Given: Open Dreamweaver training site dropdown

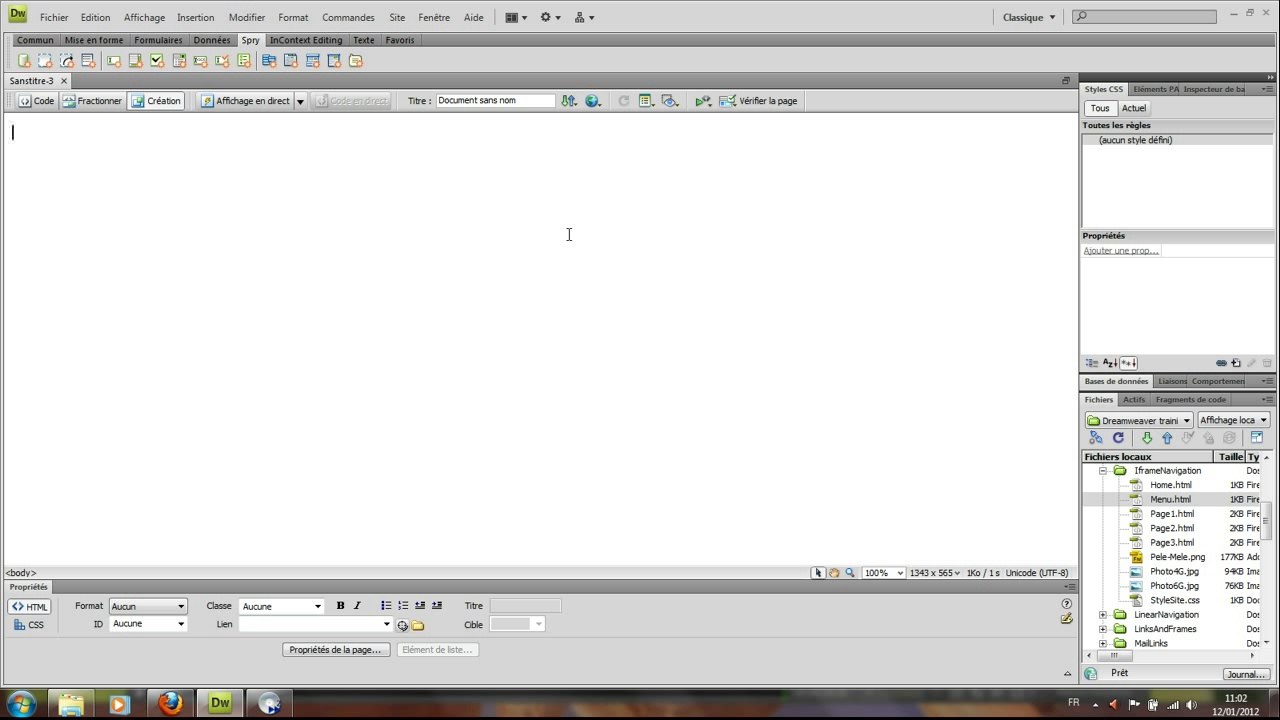Looking at the screenshot, I should (1139, 420).
